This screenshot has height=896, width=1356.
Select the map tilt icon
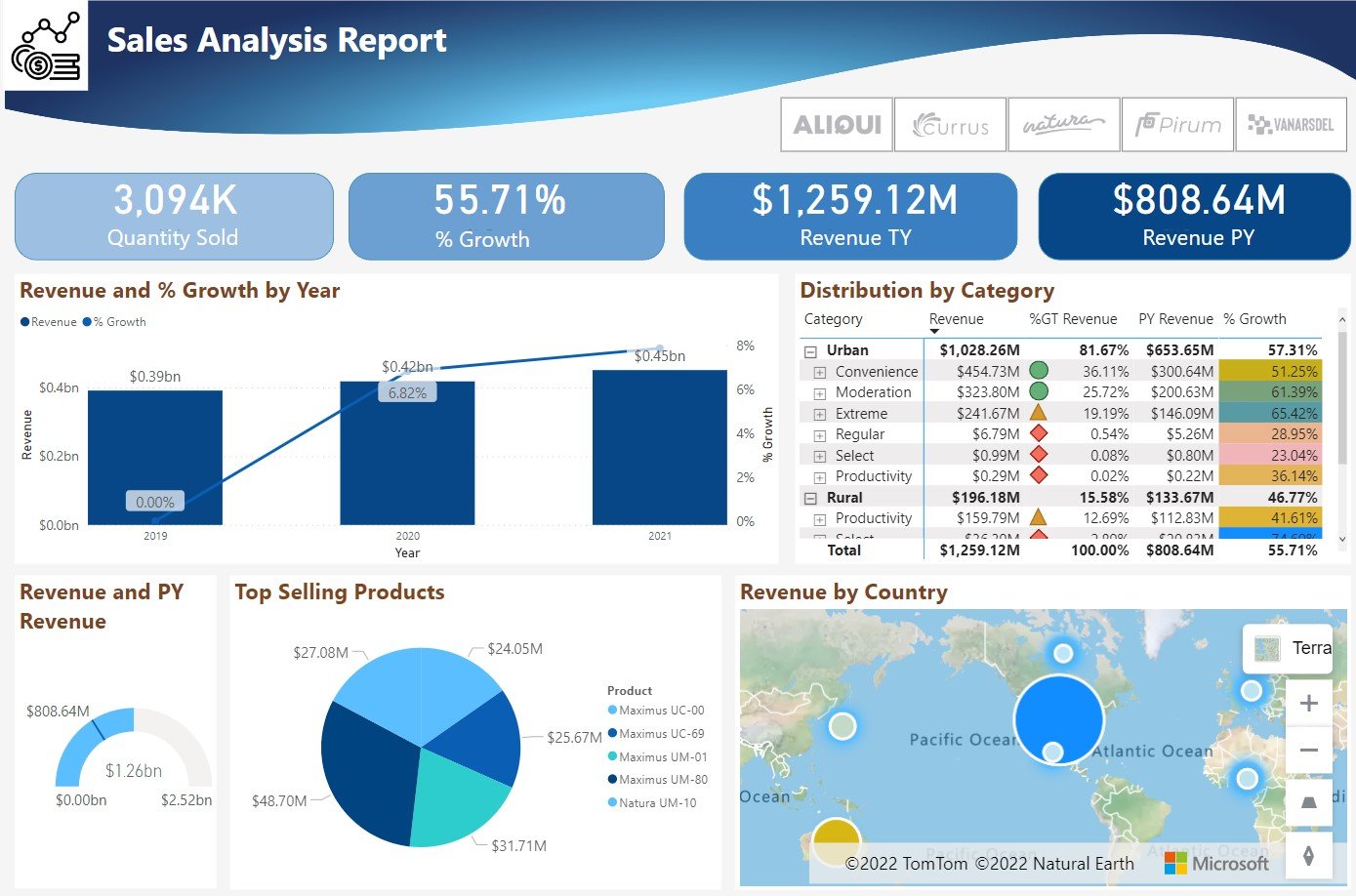pyautogui.click(x=1308, y=801)
